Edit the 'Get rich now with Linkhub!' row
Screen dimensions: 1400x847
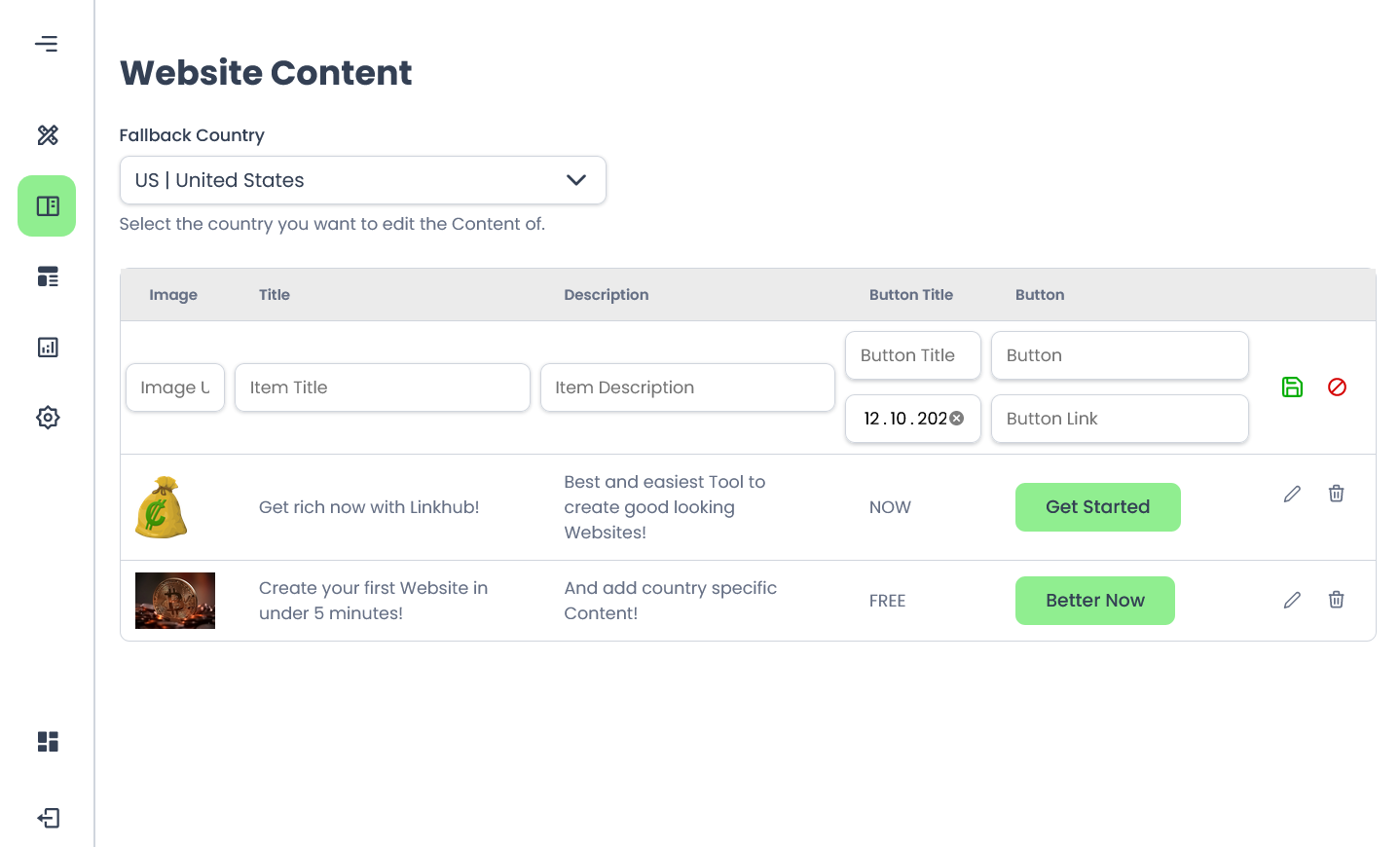pos(1292,494)
